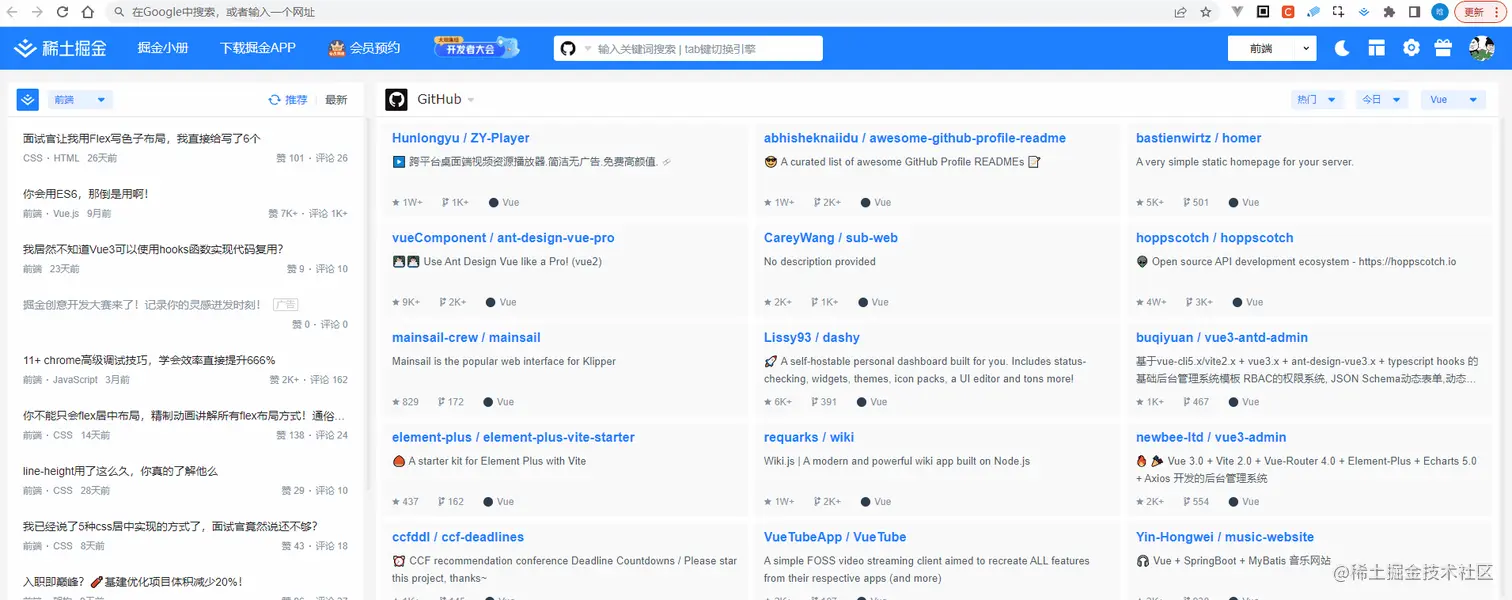Screen dimensions: 1512x600
Task: Open the left panel 前端 dropdown
Action: (81, 99)
